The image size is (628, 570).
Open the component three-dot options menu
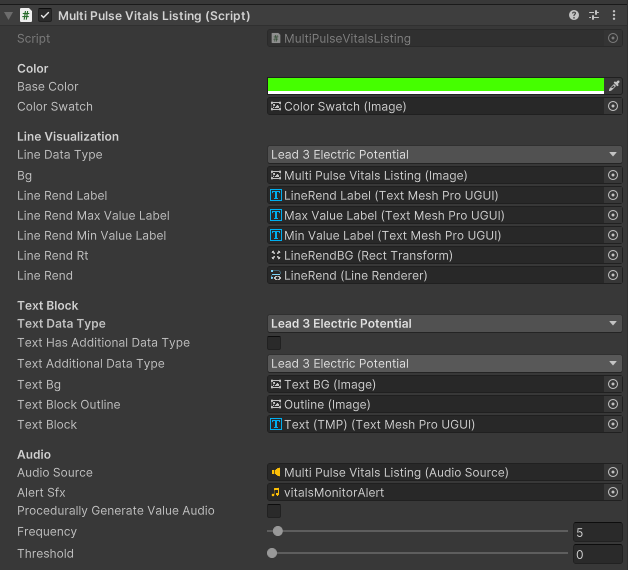point(613,16)
